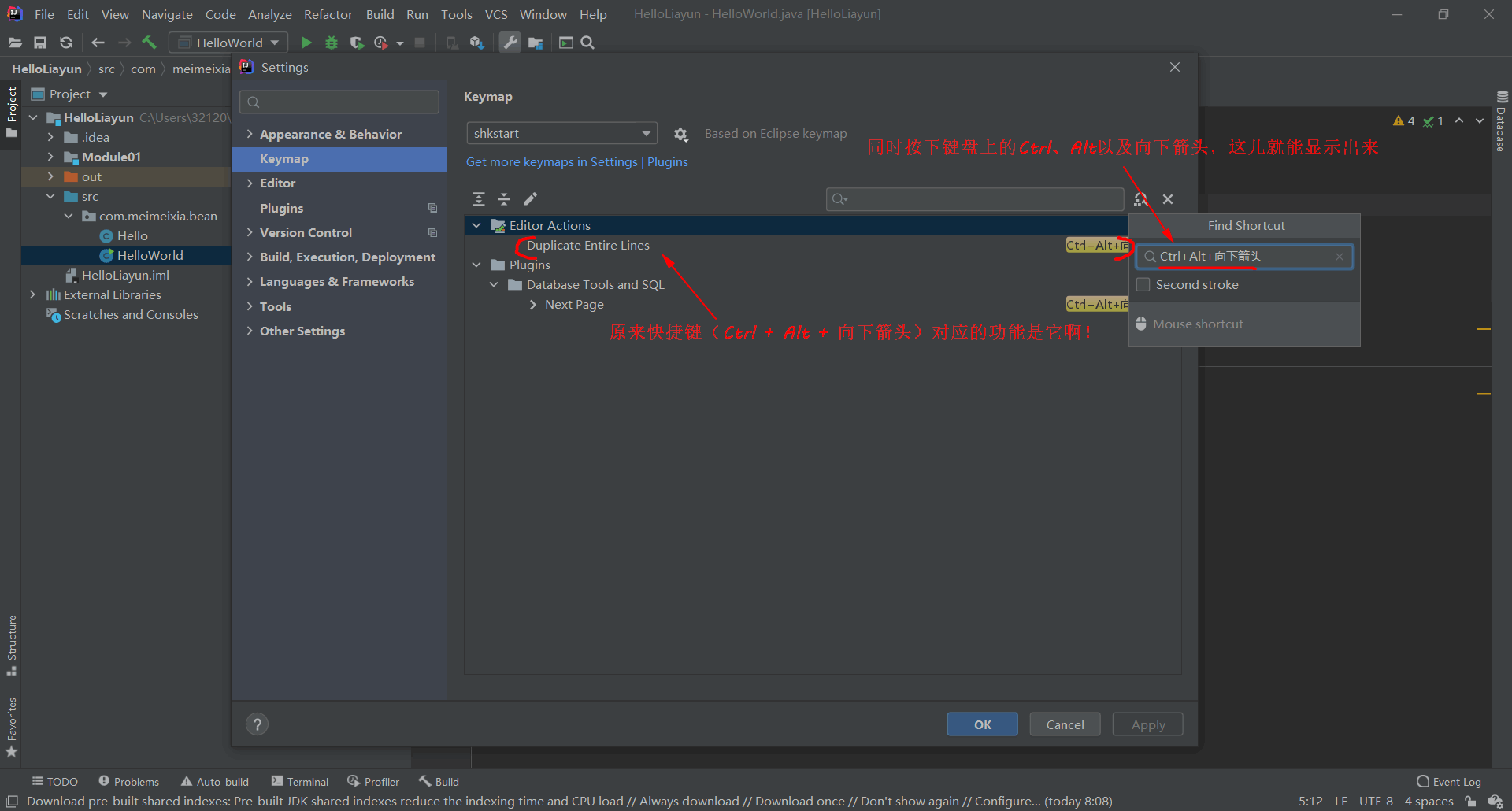This screenshot has height=811, width=1512.
Task: Expand Appearance & Behavior settings section
Action: coord(250,134)
